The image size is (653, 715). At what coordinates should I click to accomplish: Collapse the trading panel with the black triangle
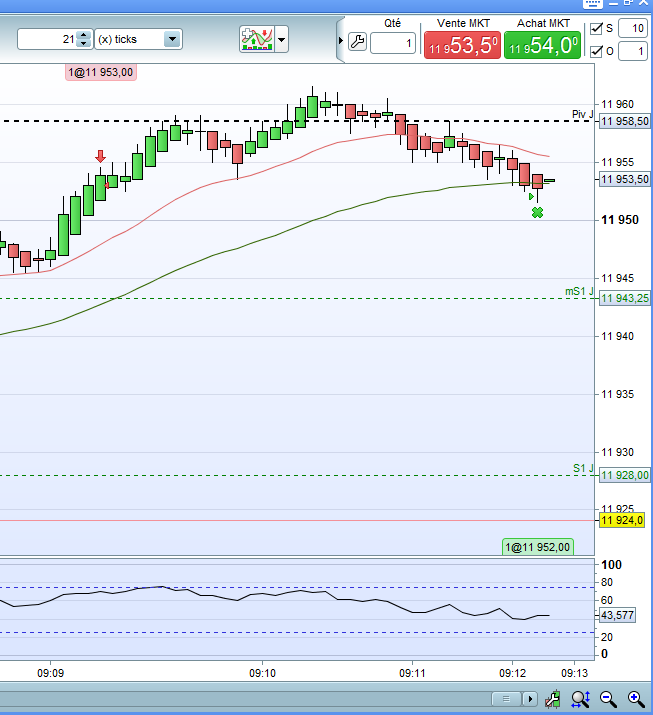click(341, 41)
